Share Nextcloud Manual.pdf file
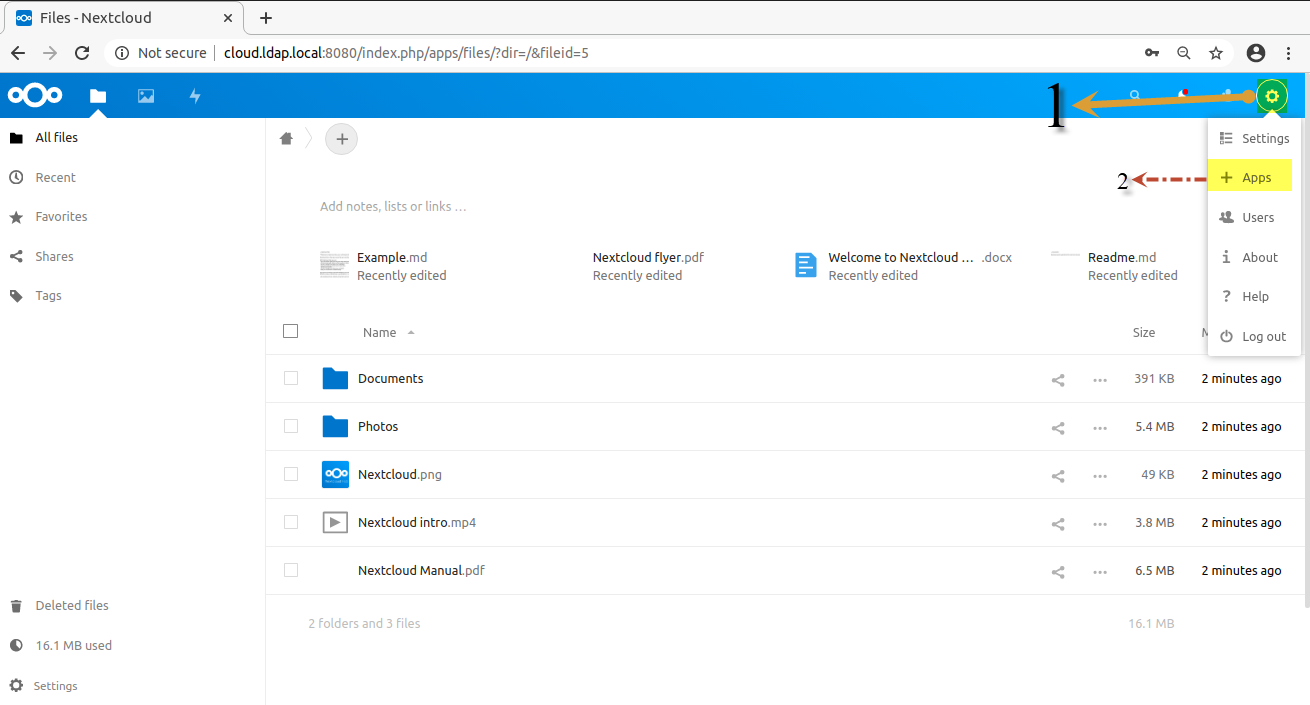The height and width of the screenshot is (705, 1310). point(1058,571)
